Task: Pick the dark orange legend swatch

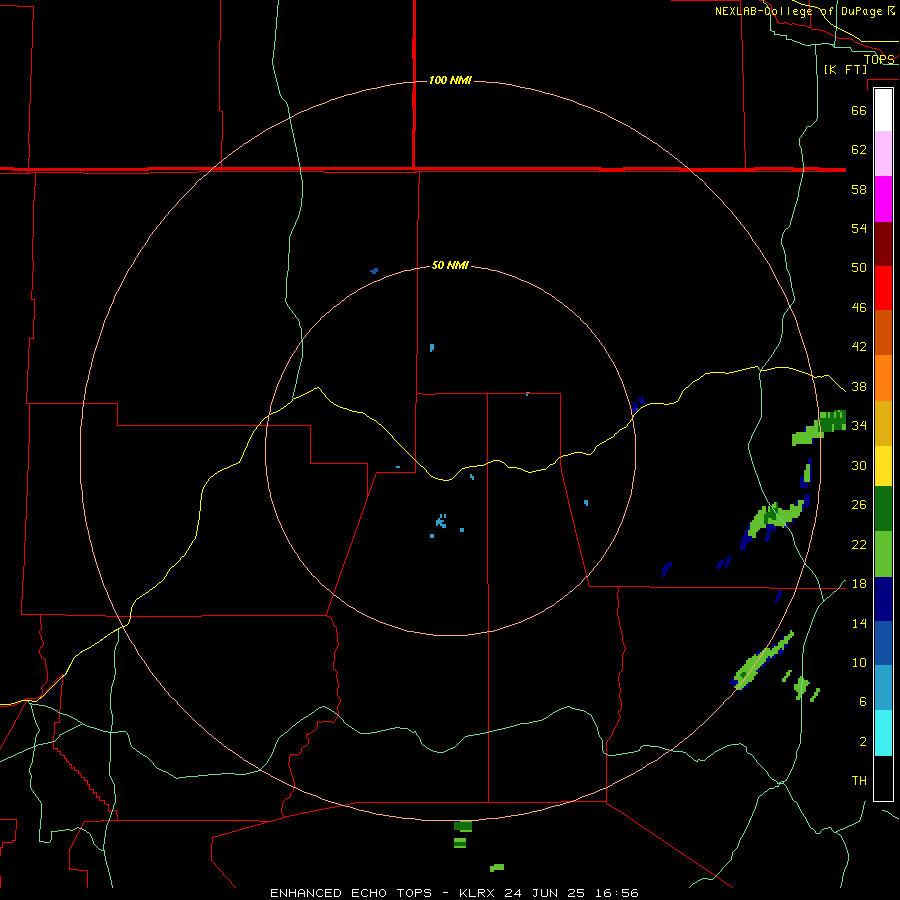Action: click(883, 332)
